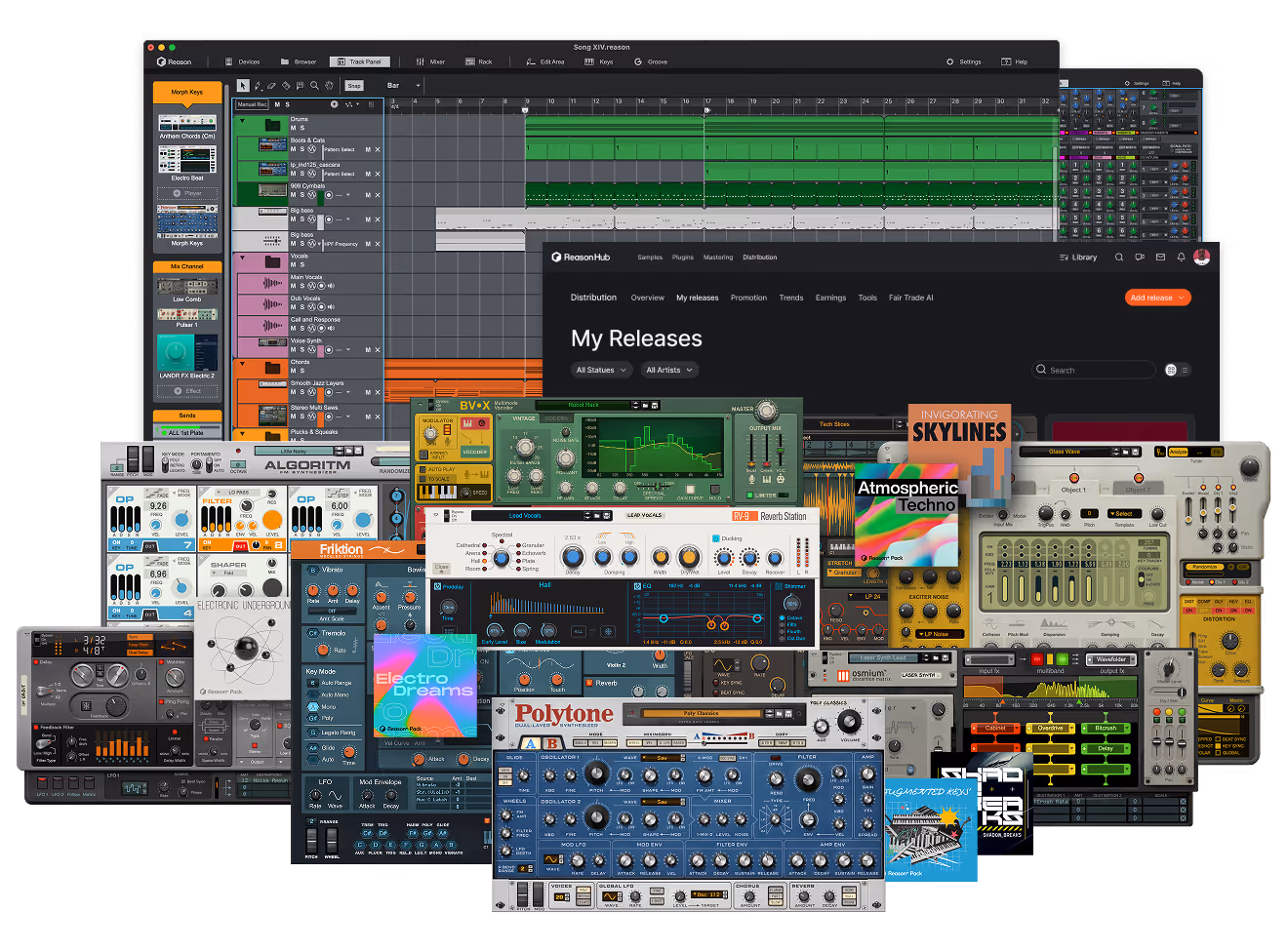This screenshot has width=1288, height=952.
Task: Select the Anthem Chords (Cm) device thumbnail
Action: 187,124
